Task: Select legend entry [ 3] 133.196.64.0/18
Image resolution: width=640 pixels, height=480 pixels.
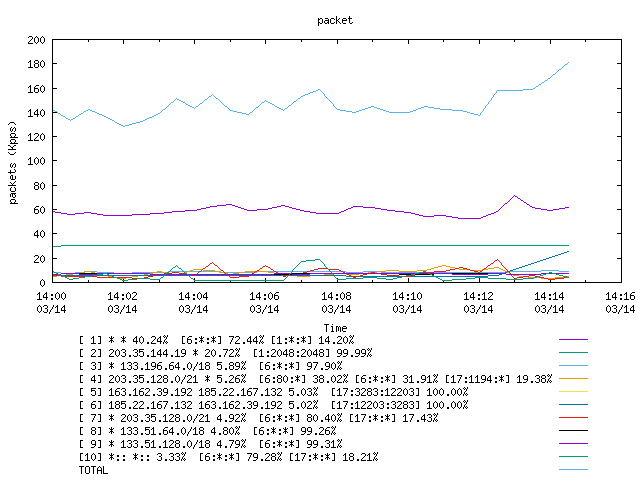Action: click(211, 366)
